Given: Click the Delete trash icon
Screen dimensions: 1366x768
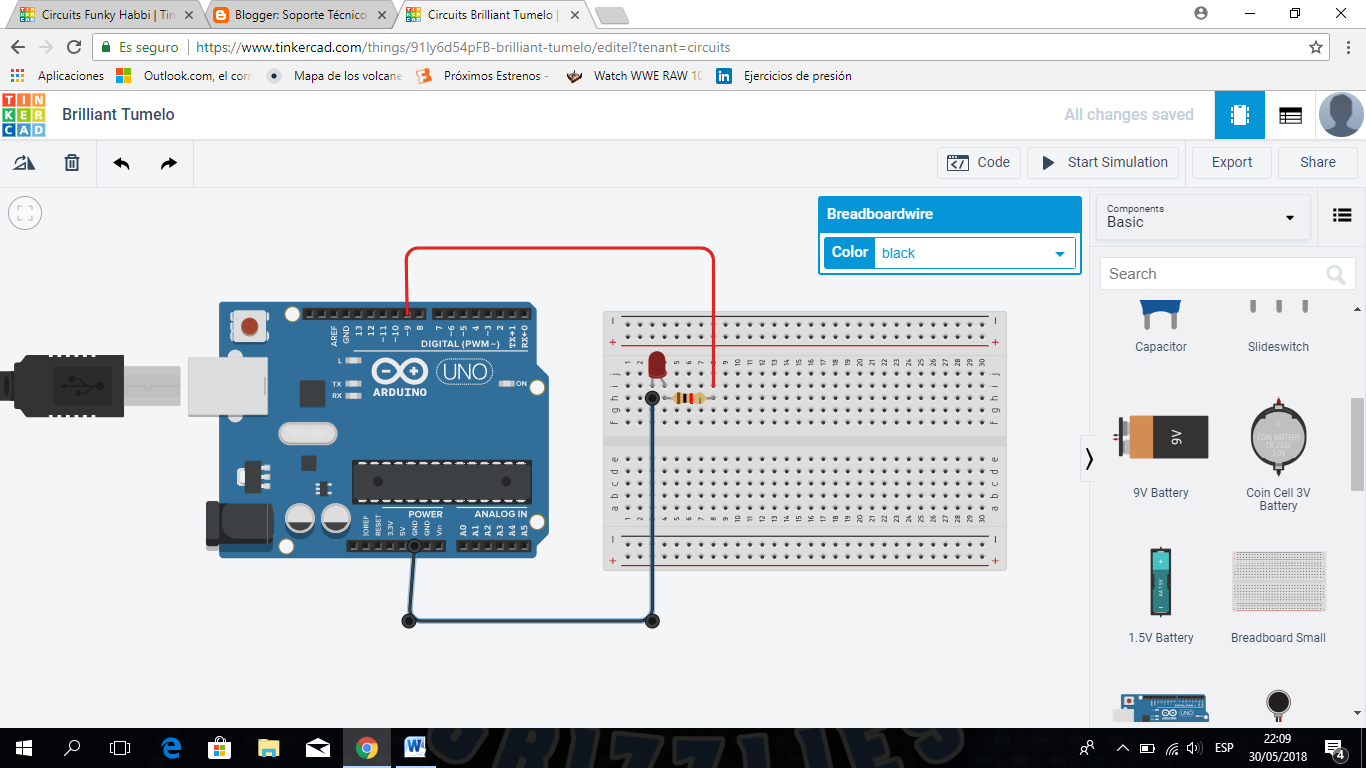Looking at the screenshot, I should click(x=71, y=162).
